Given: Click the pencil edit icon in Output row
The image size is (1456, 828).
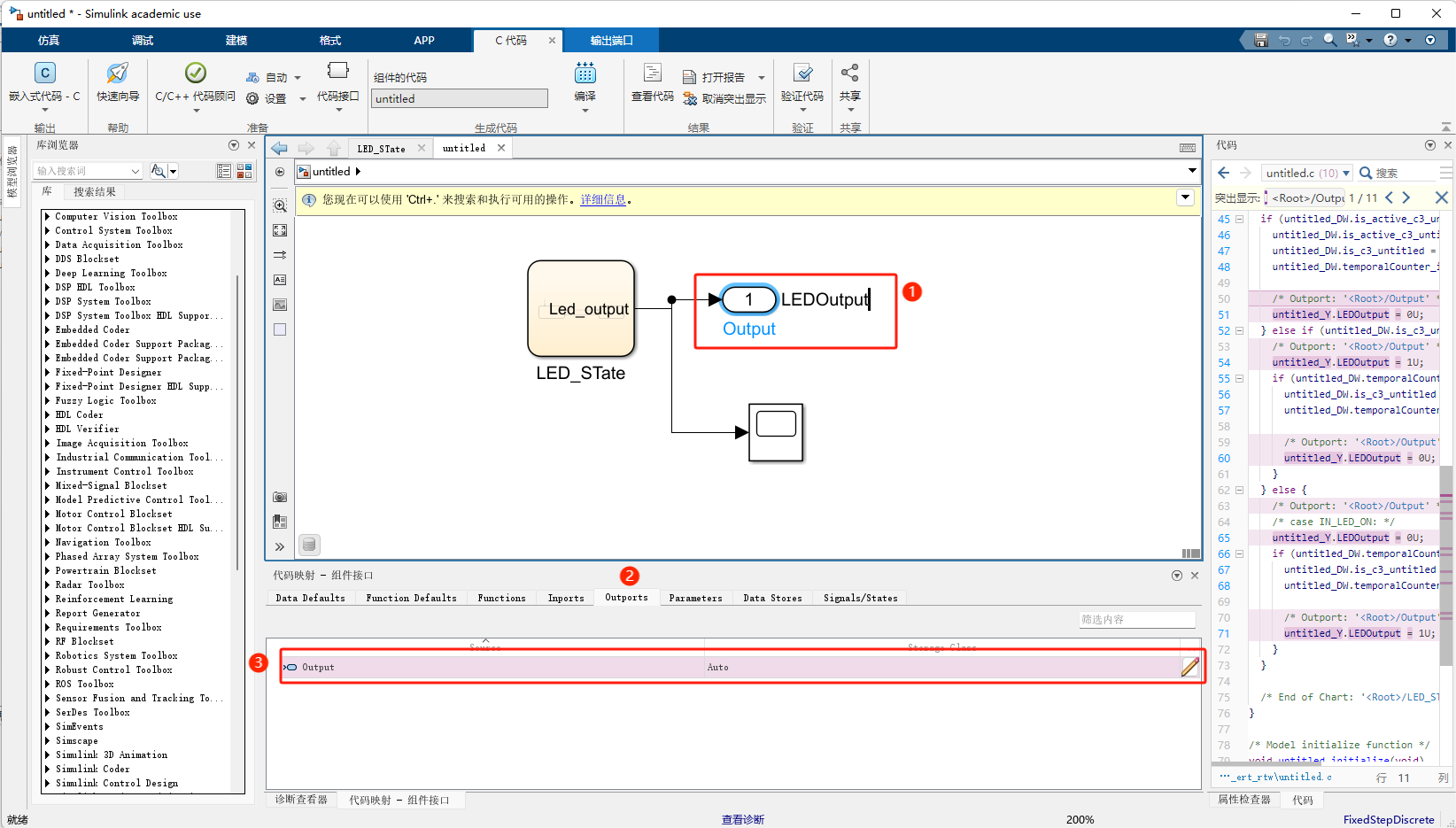Looking at the screenshot, I should point(1190,667).
